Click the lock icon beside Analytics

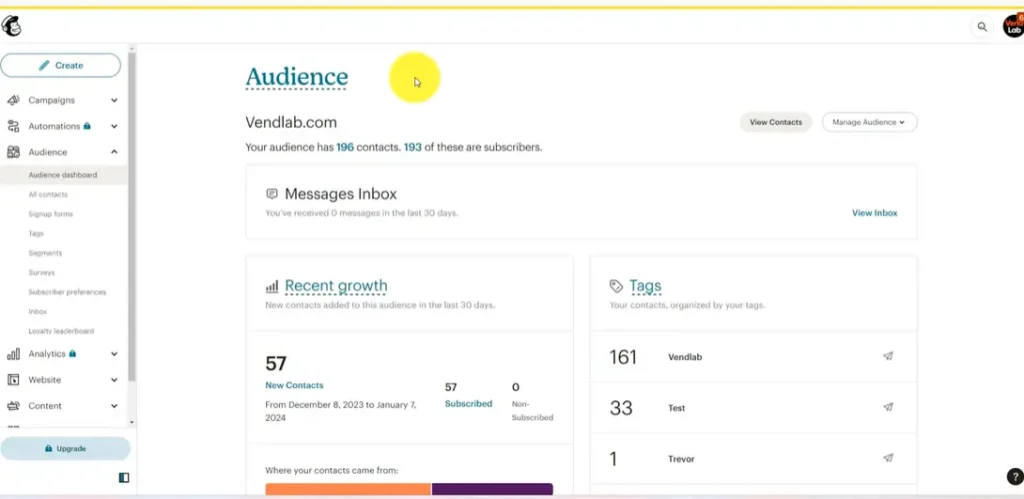[72, 353]
